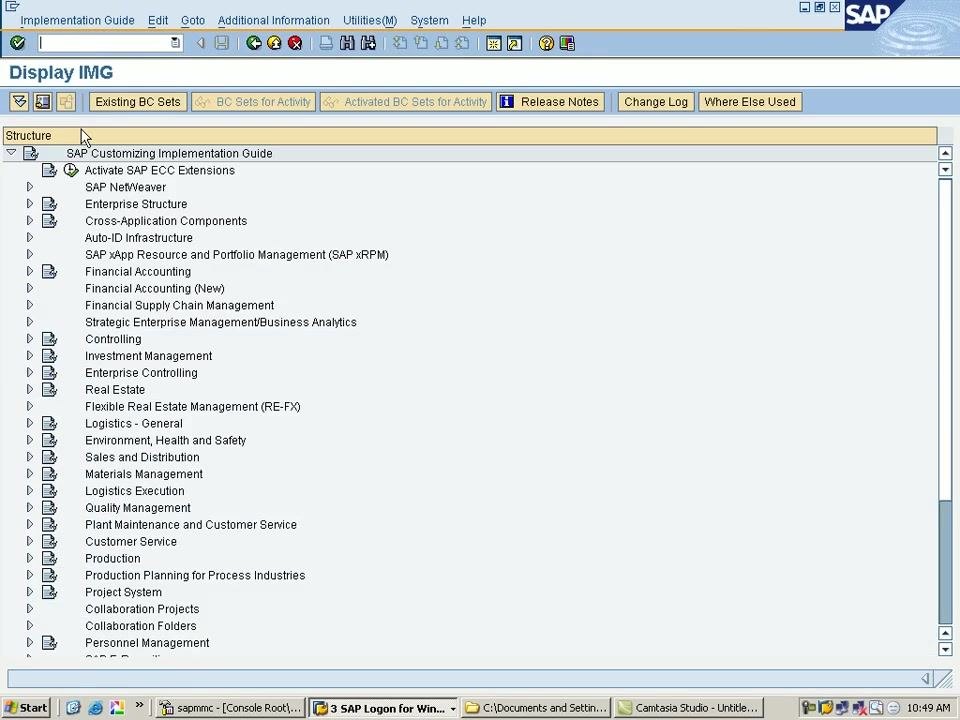The width and height of the screenshot is (960, 720).
Task: Select Environment, Health and Safety row
Action: tap(165, 440)
